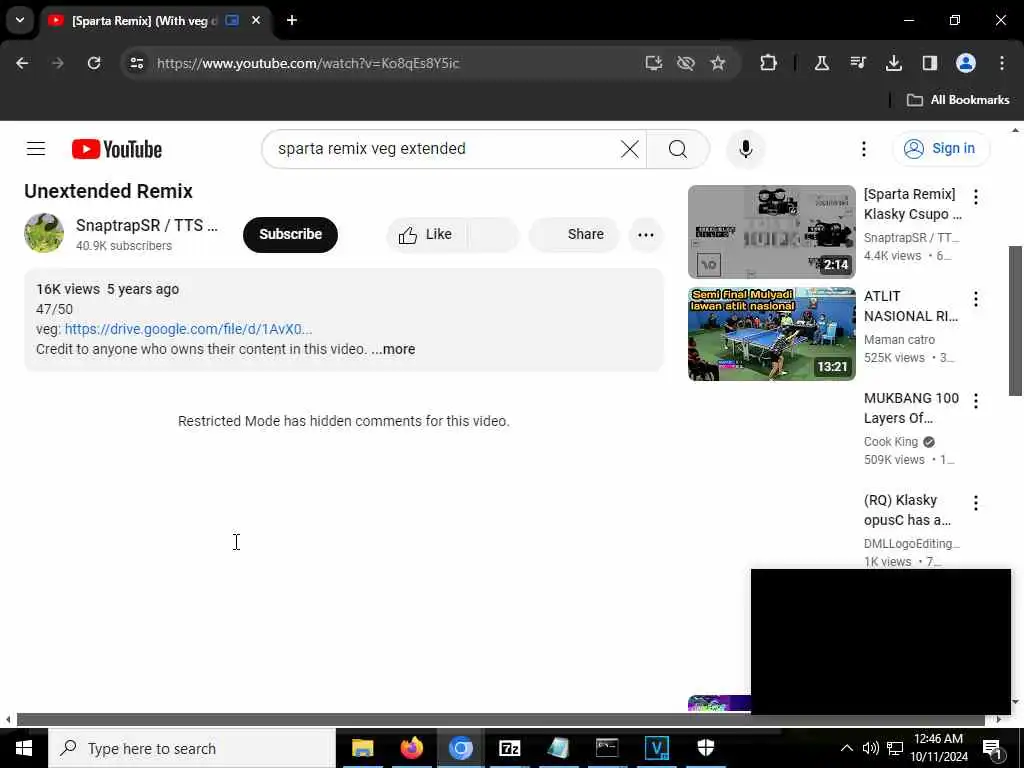
Task: Open options menu for Klasky Csupo video
Action: (x=976, y=197)
